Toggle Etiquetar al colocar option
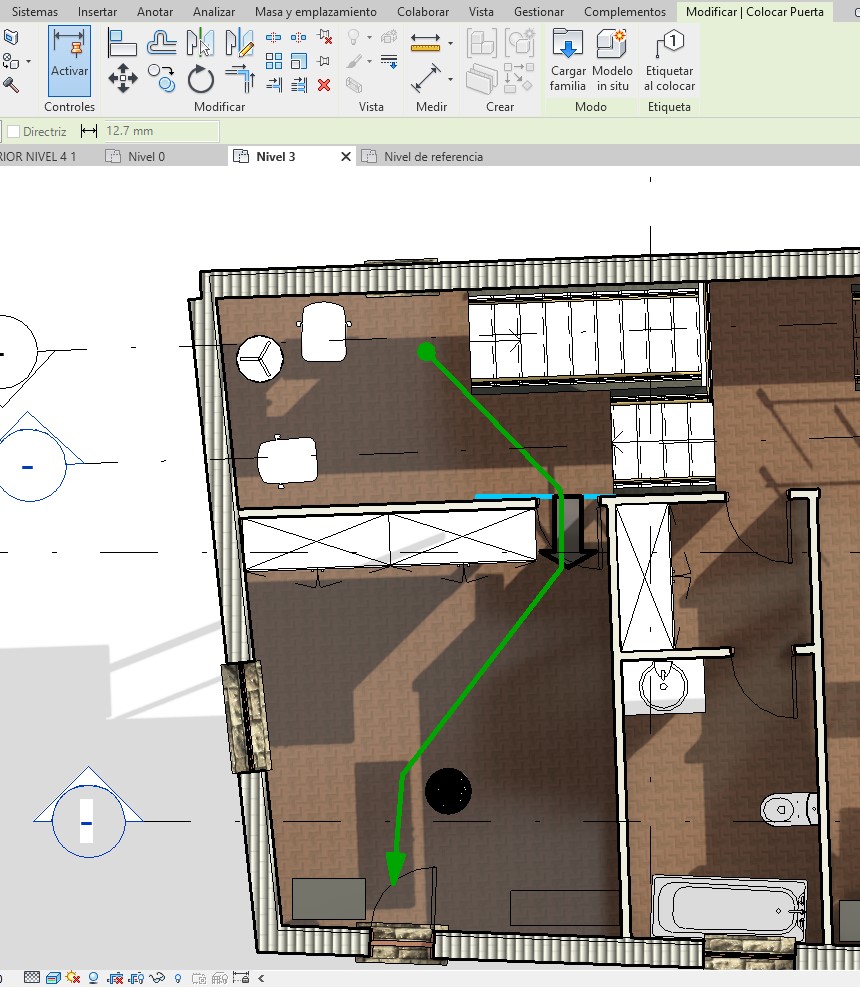This screenshot has width=860, height=988. [670, 60]
